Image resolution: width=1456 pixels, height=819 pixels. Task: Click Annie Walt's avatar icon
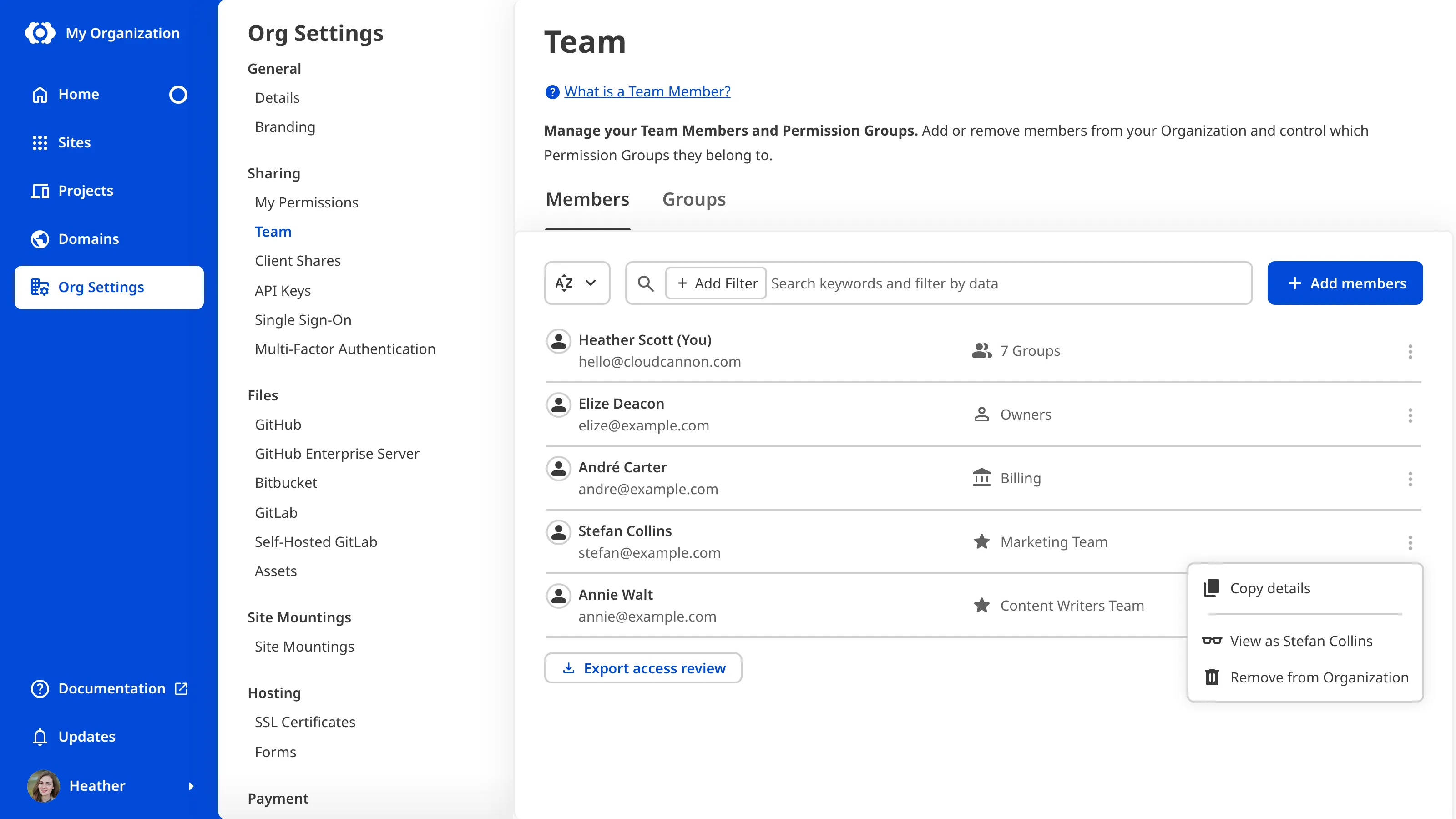(x=558, y=596)
